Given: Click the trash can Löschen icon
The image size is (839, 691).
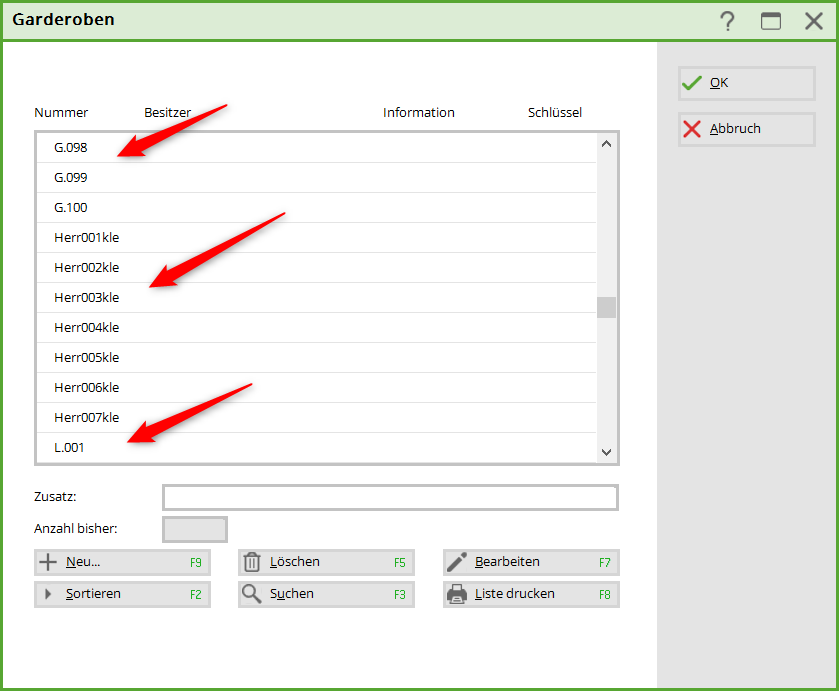Looking at the screenshot, I should 251,562.
